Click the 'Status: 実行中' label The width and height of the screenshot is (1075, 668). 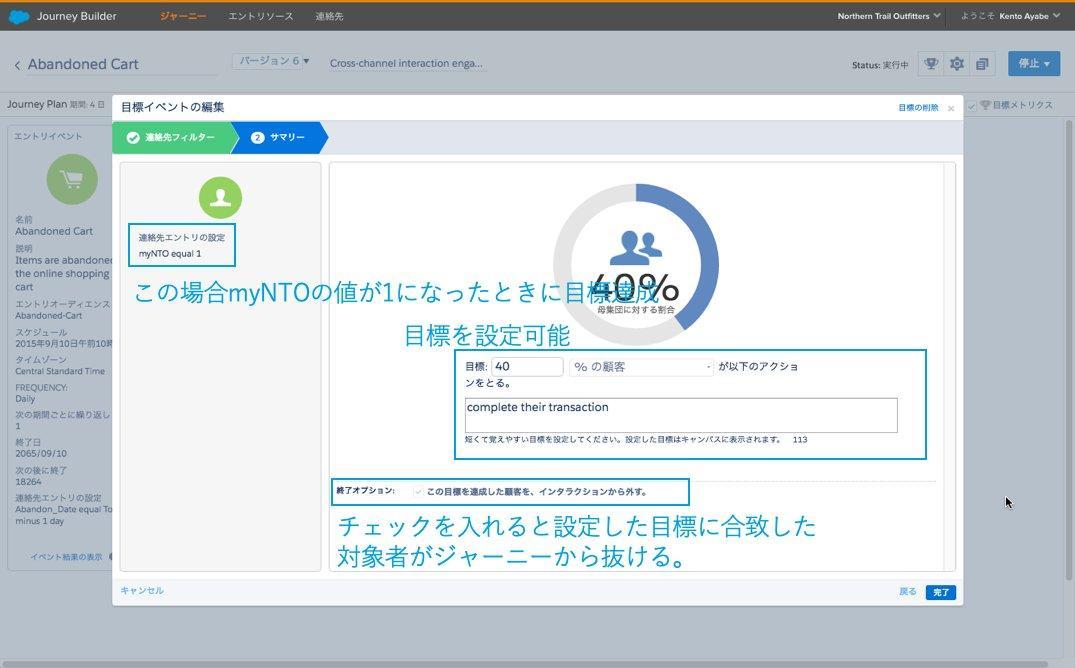(880, 65)
